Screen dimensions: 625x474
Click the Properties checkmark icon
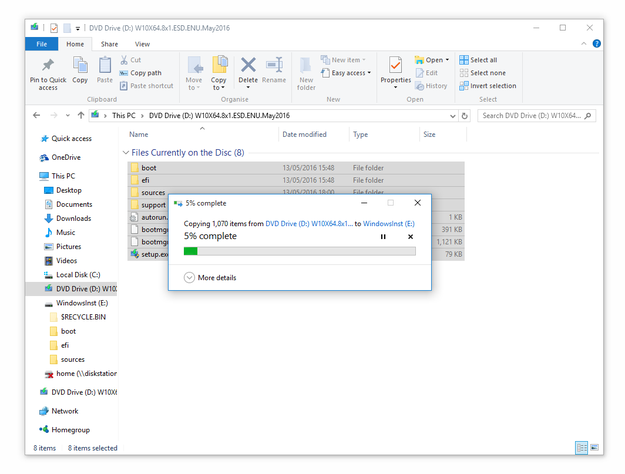395,65
